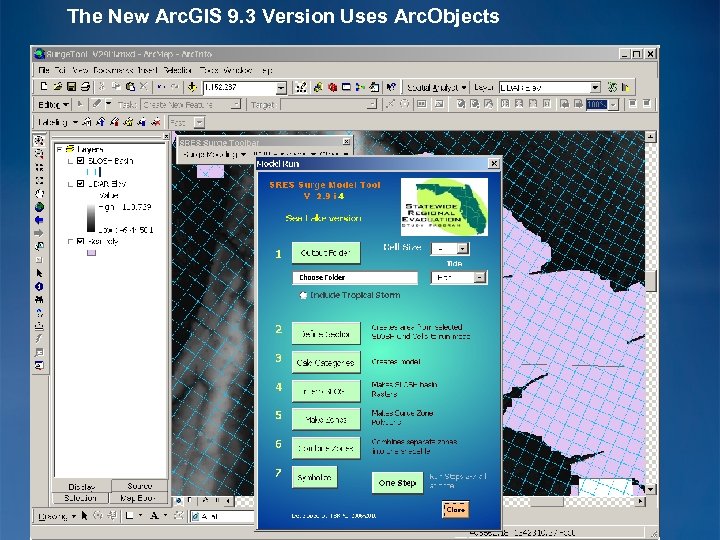Viewport: 720px width, 540px height.
Task: Select the Zoom Out tool
Action: (x=39, y=154)
